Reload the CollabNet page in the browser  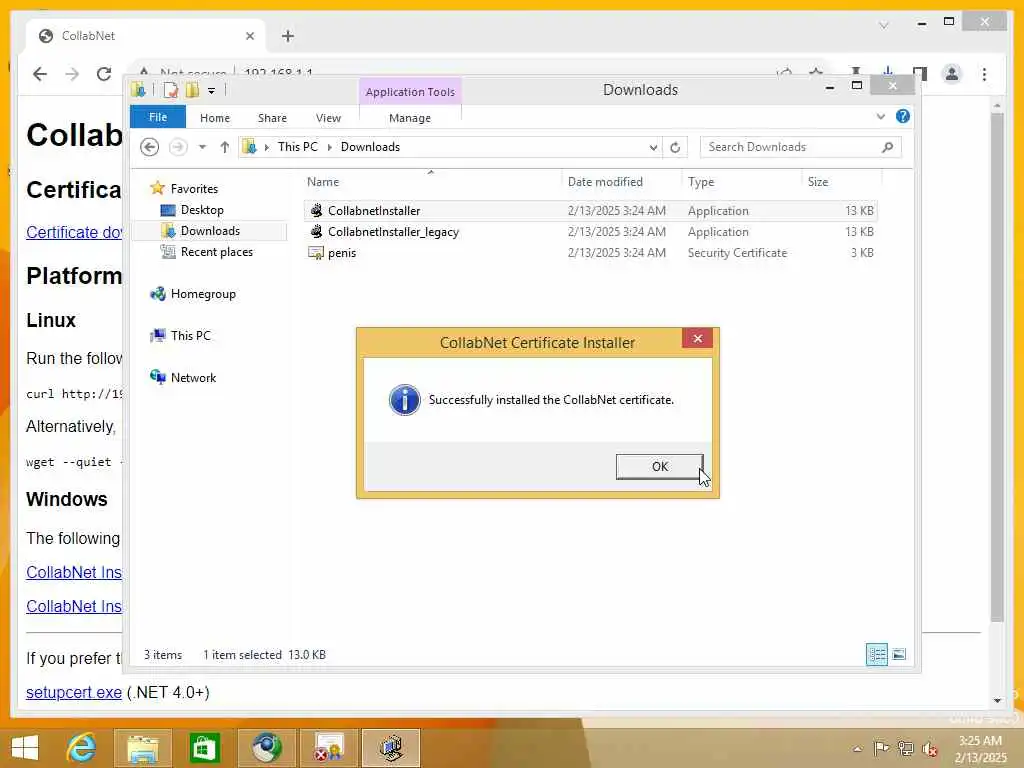click(x=104, y=74)
